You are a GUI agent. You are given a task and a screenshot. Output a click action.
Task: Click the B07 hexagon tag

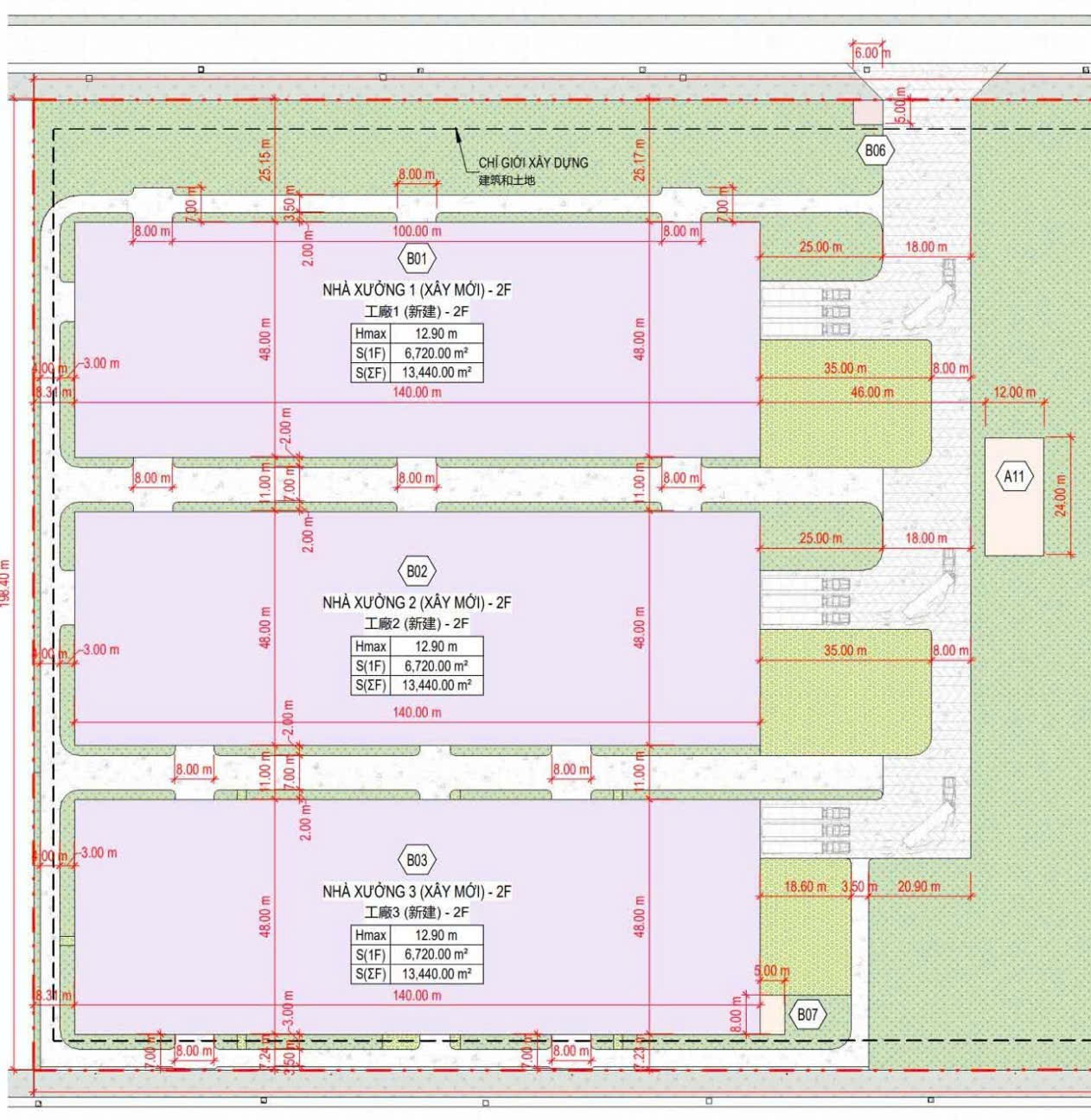pyautogui.click(x=807, y=1015)
